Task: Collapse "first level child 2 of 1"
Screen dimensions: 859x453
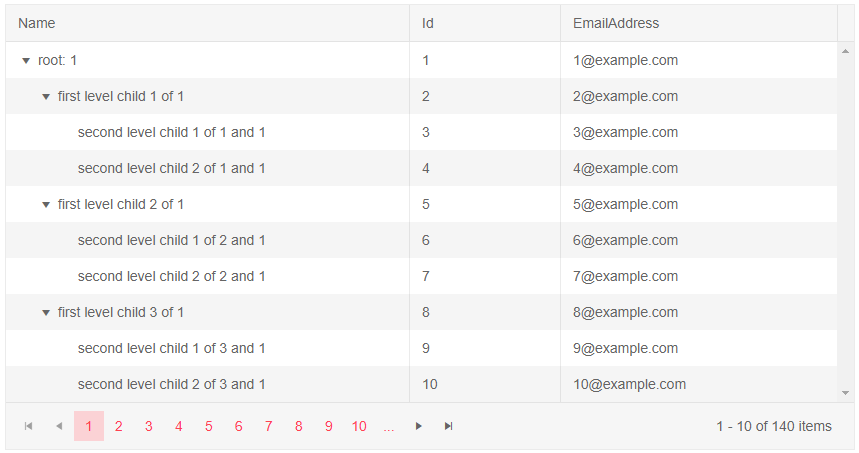Action: 46,205
